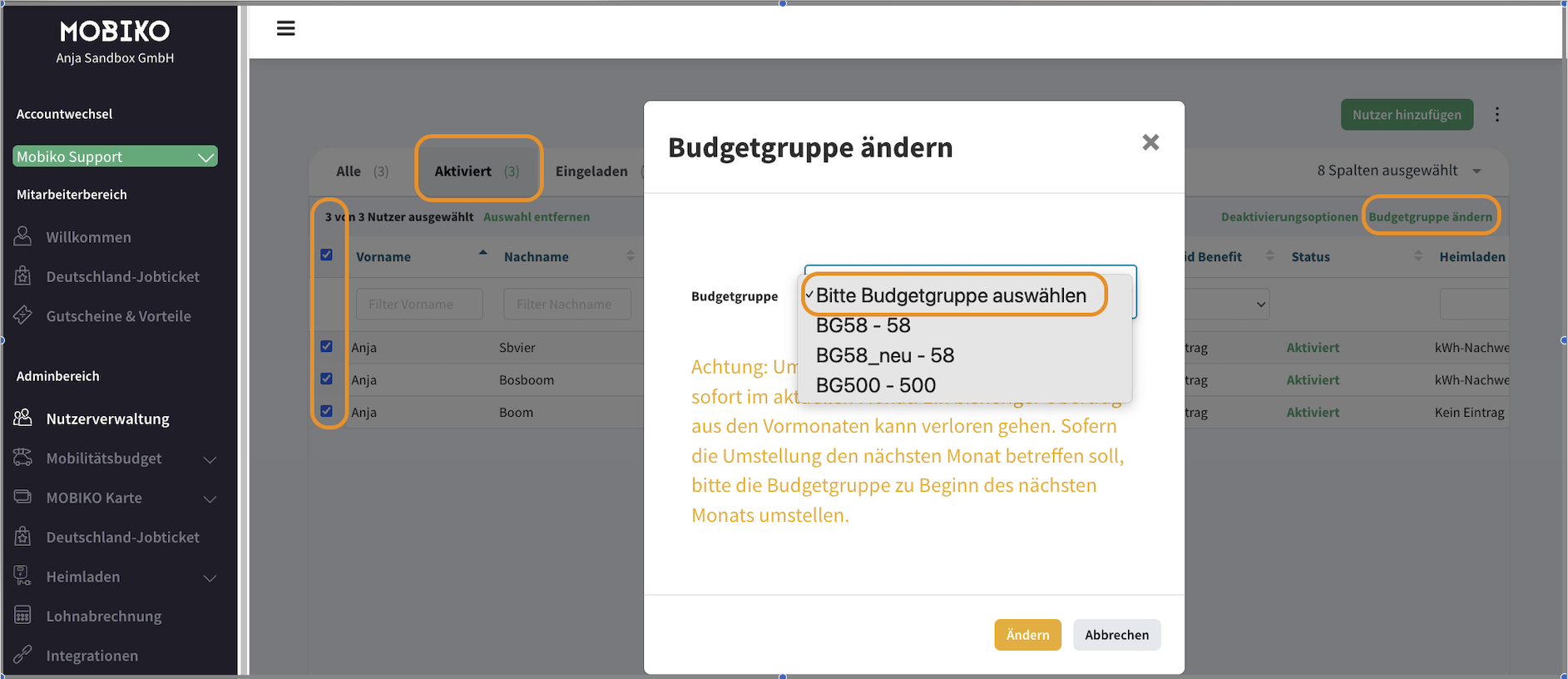Select BG58_neu - 58 from dropdown list

pos(884,355)
